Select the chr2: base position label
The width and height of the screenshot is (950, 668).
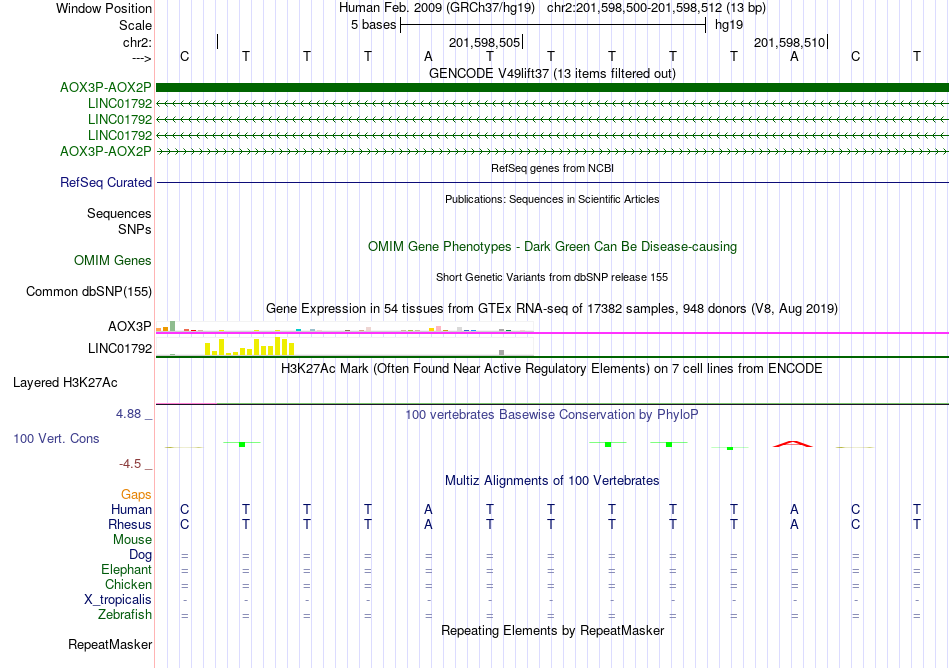pos(137,42)
